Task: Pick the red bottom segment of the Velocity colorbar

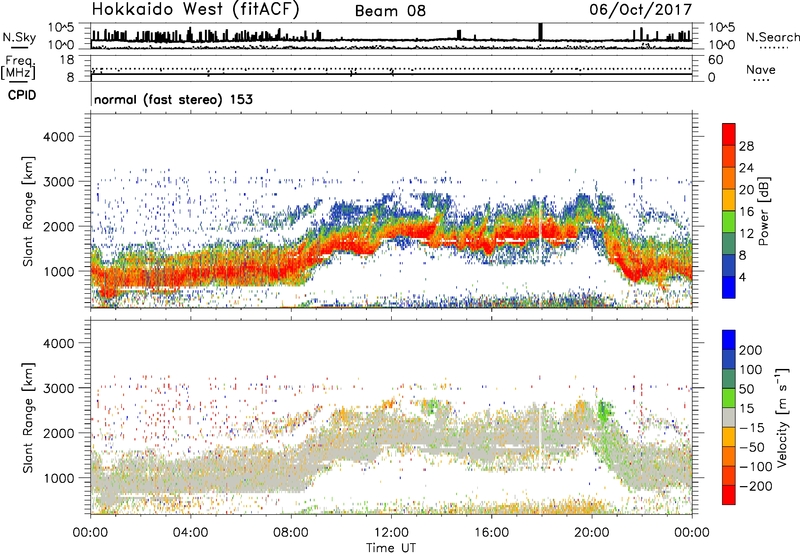Action: (729, 495)
